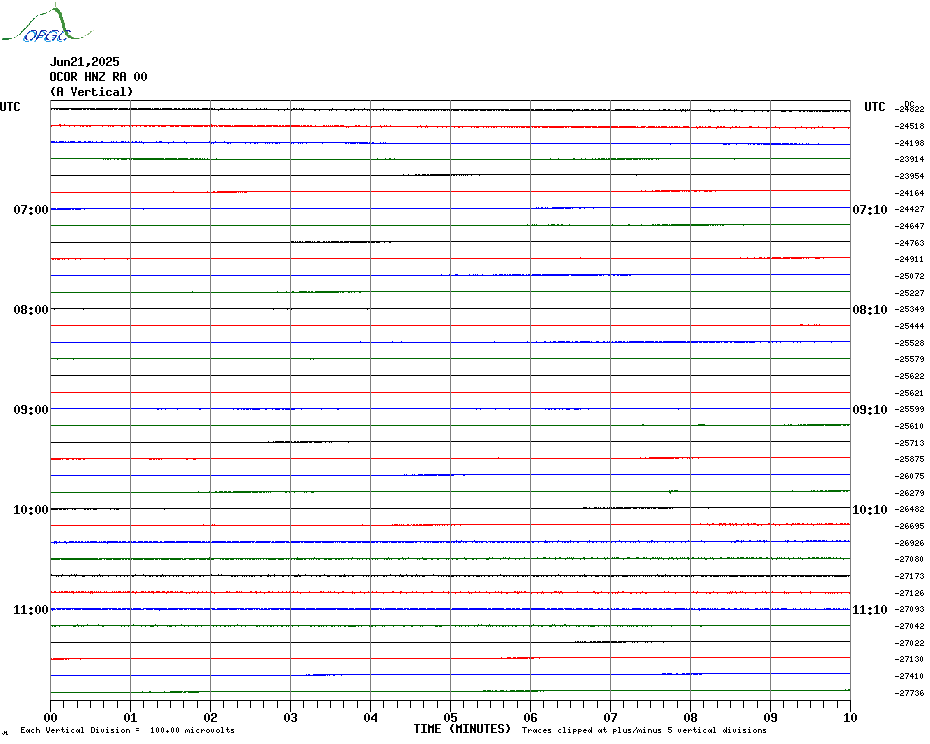Click DC offset value -23914

pos(910,159)
